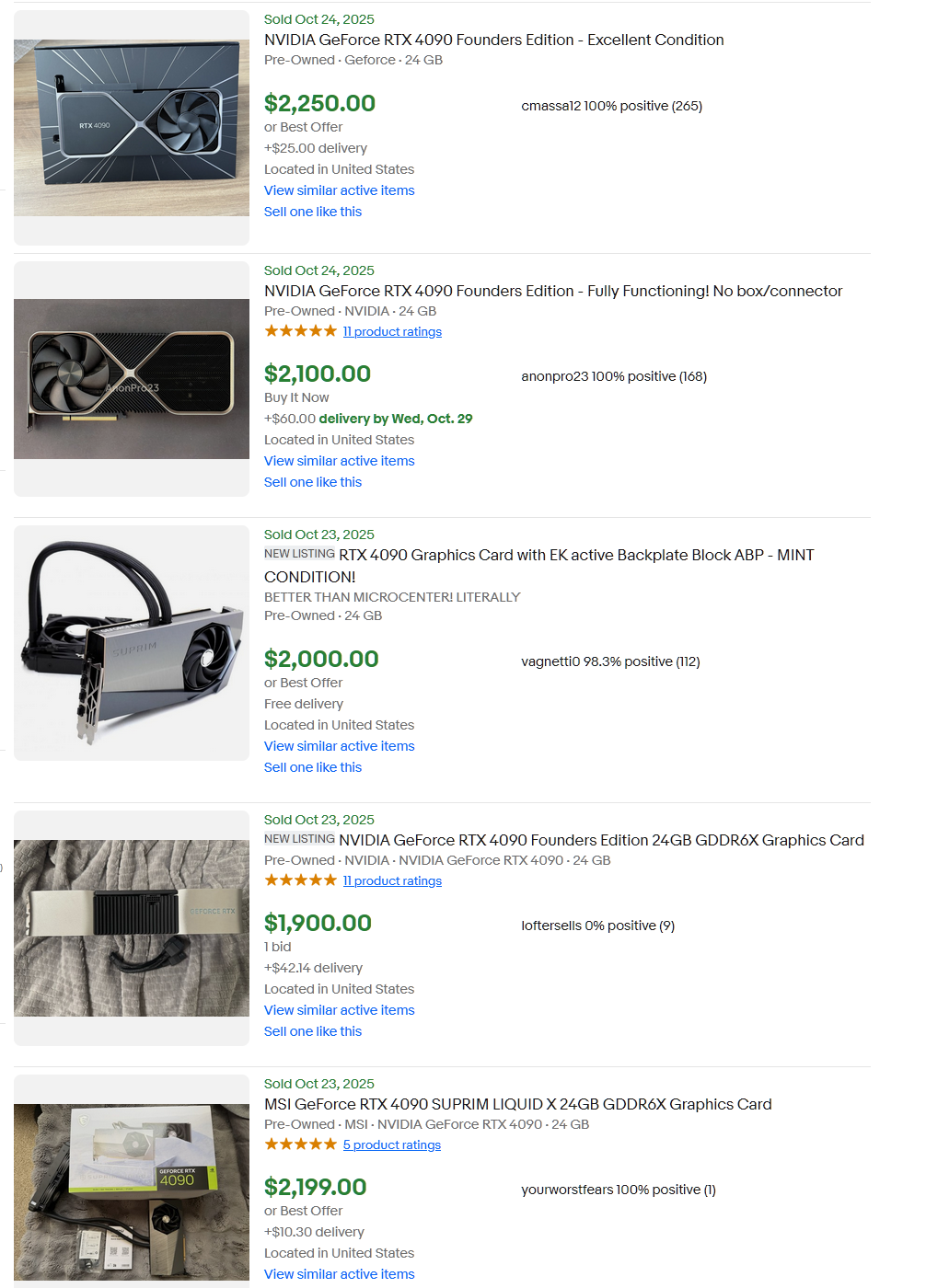Open Fully Functioning No box/connector listing title
Viewport: 926px width, 1288px height.
click(553, 291)
